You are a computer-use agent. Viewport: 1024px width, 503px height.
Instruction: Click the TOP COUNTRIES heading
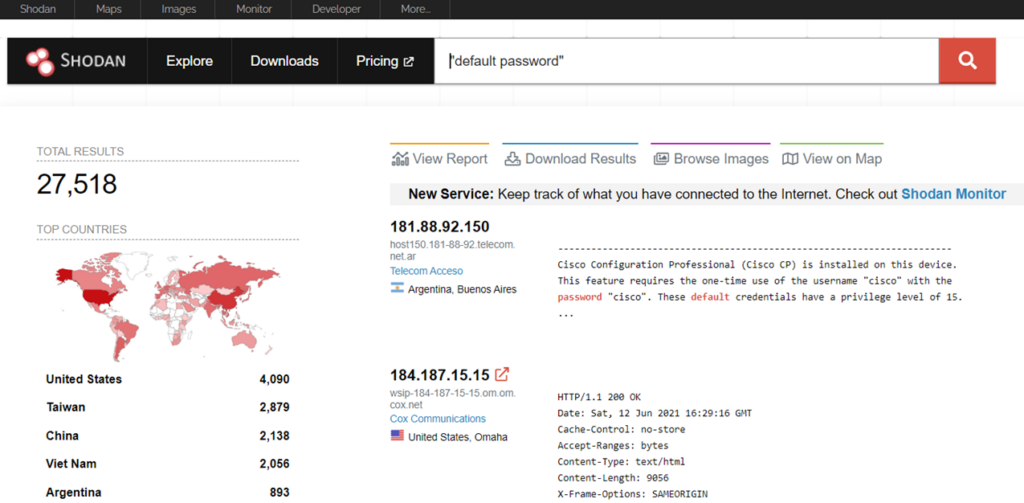pyautogui.click(x=82, y=229)
